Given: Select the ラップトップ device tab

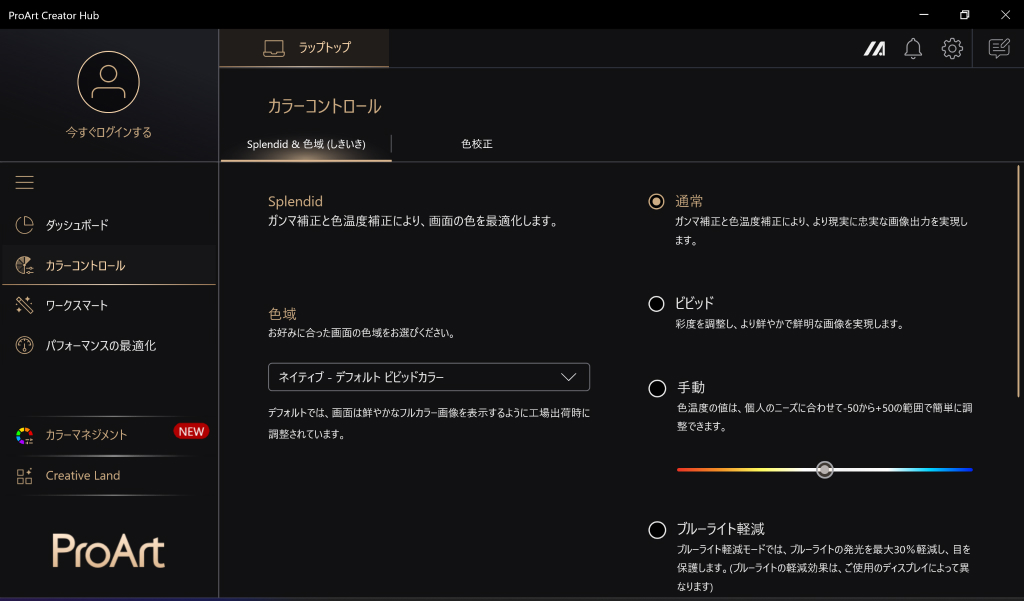Looking at the screenshot, I should [x=304, y=48].
